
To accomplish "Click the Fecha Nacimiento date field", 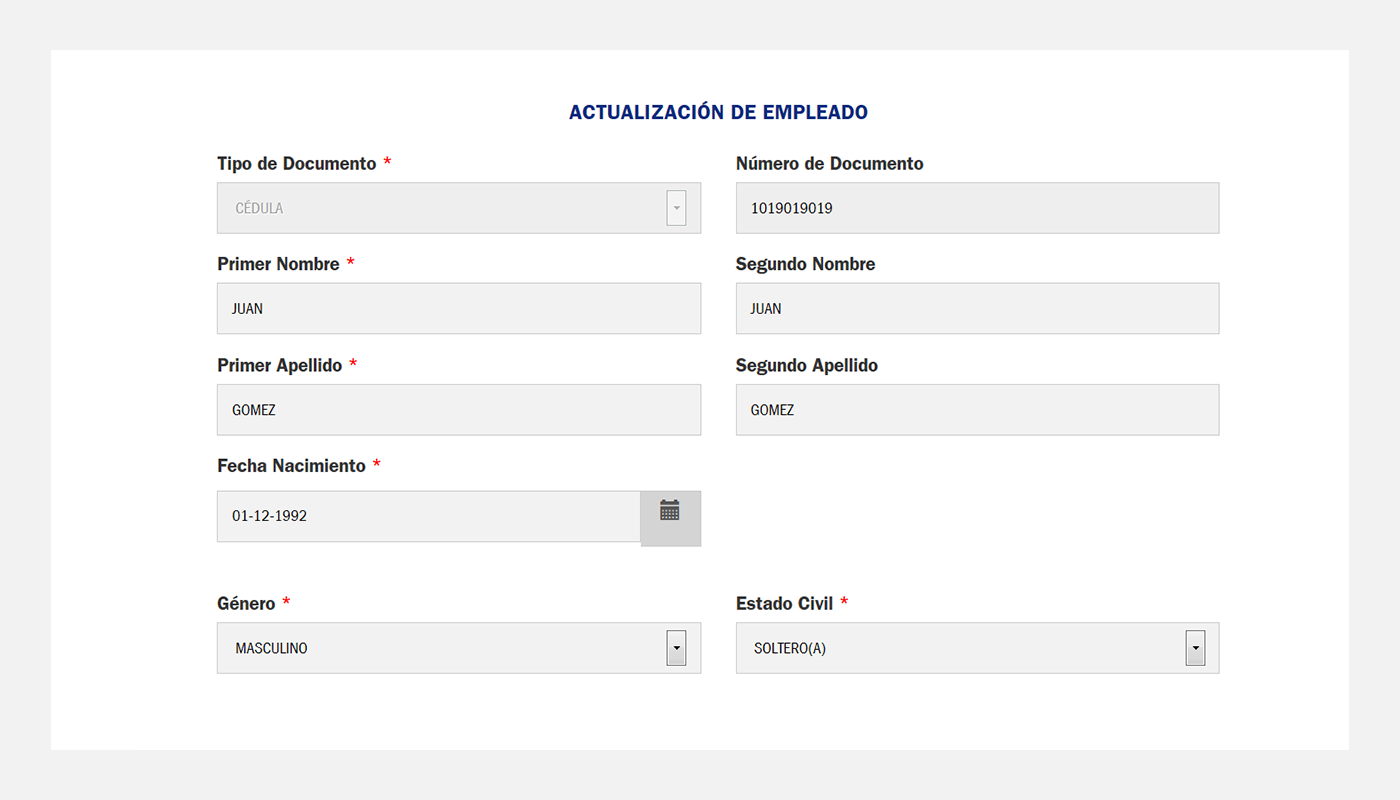I will 428,516.
